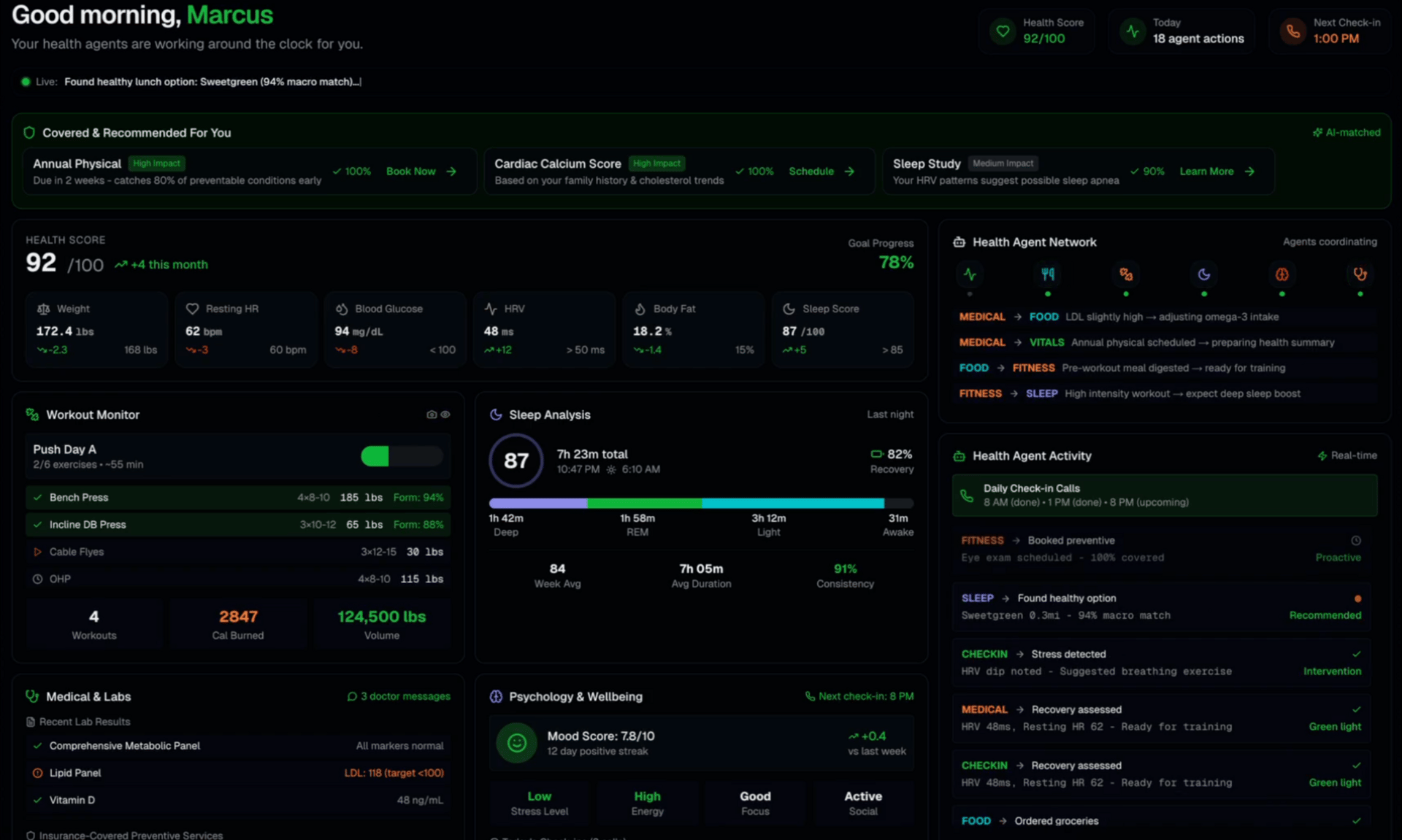The height and width of the screenshot is (840, 1402).
Task: Select the brain psychology agent icon
Action: (1282, 274)
